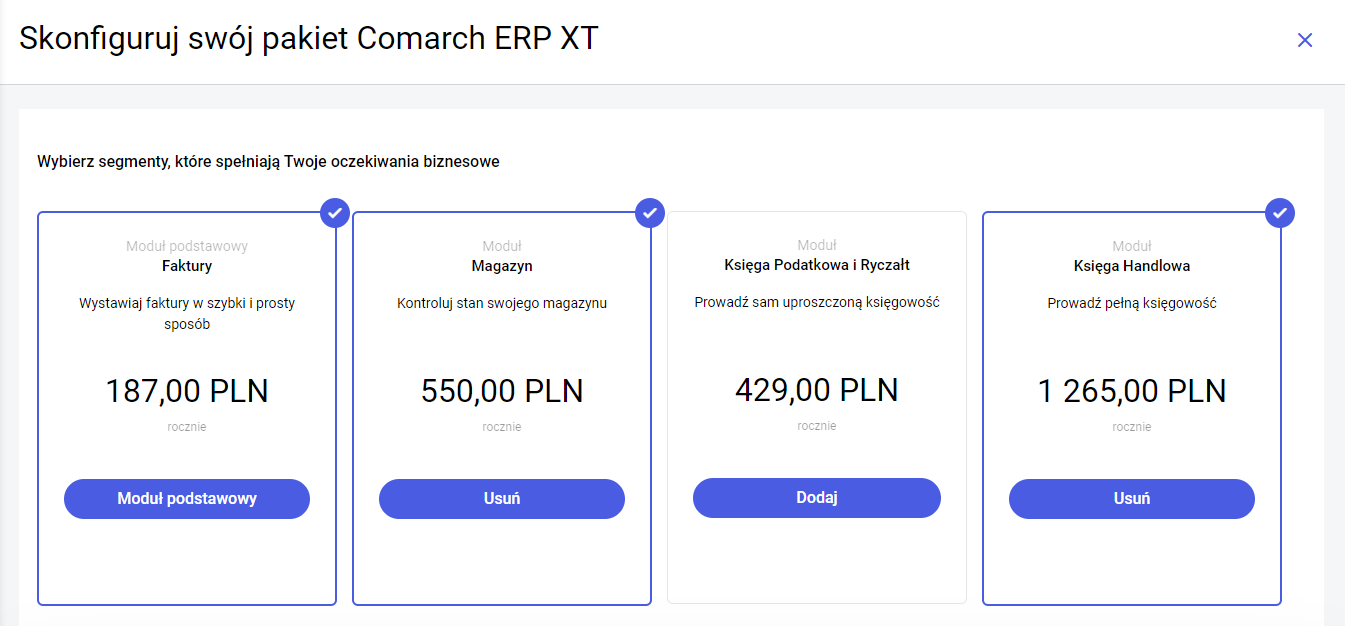Click the 429,00 PLN price
1345x626 pixels.
pyautogui.click(x=816, y=389)
